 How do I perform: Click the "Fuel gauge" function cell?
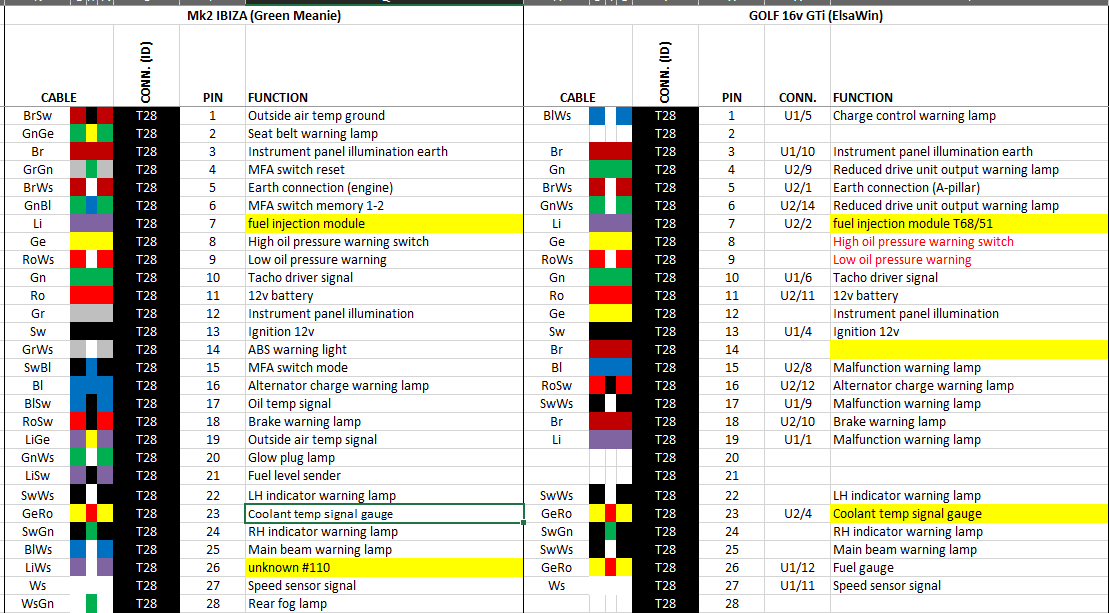[970, 568]
